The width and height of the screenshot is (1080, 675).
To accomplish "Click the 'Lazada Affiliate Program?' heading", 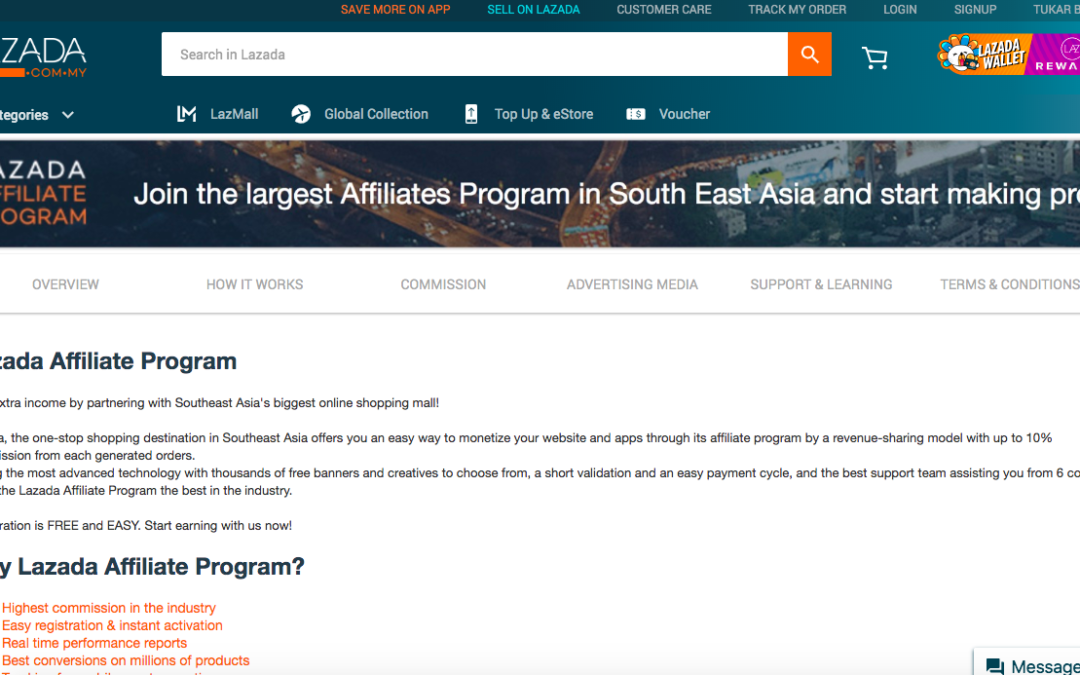I will [x=152, y=566].
